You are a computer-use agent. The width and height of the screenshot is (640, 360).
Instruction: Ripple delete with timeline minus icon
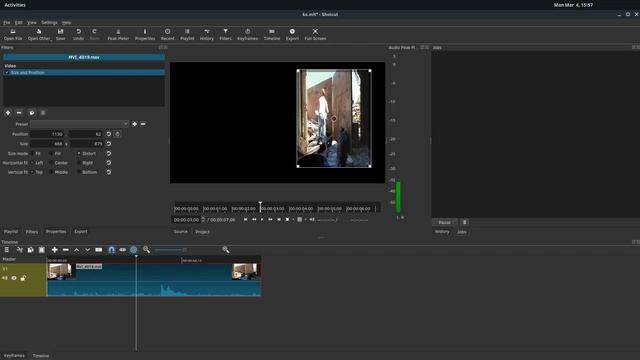coord(65,250)
